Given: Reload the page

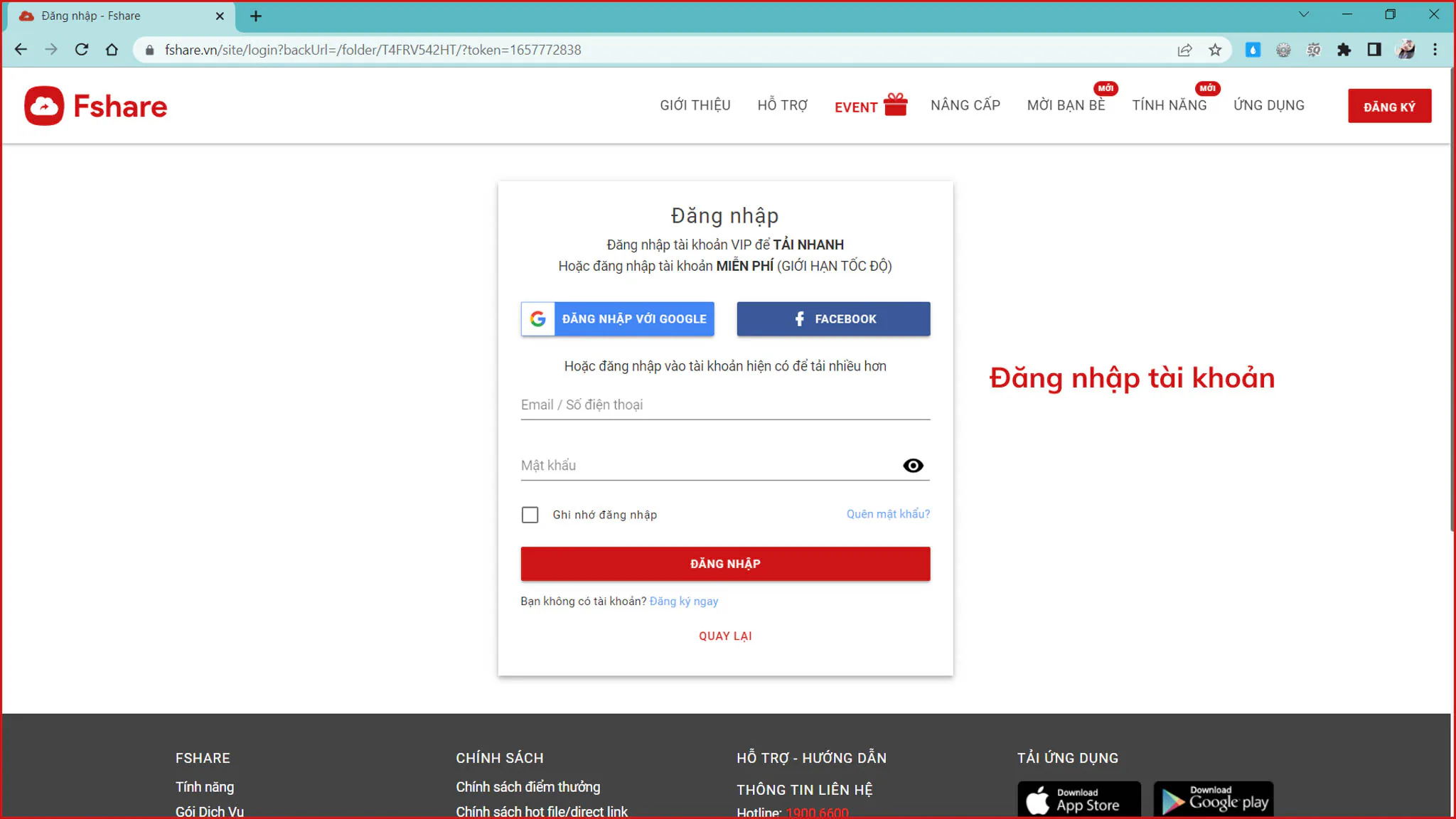Looking at the screenshot, I should click(x=82, y=50).
